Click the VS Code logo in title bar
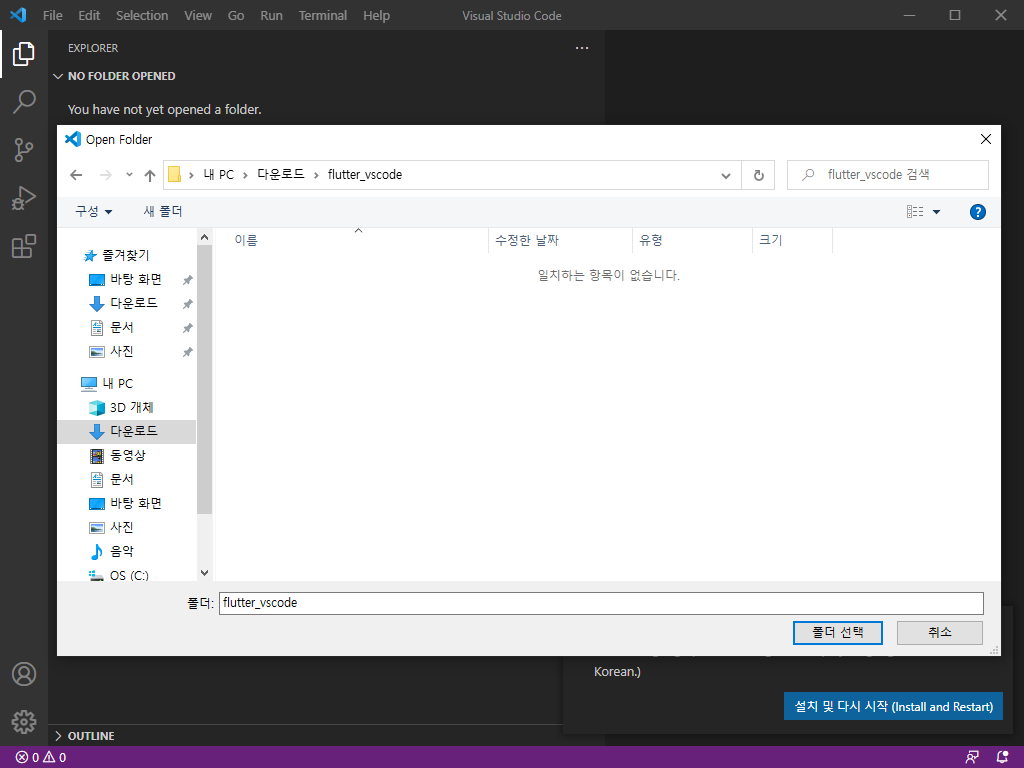The width and height of the screenshot is (1024, 768). click(18, 15)
